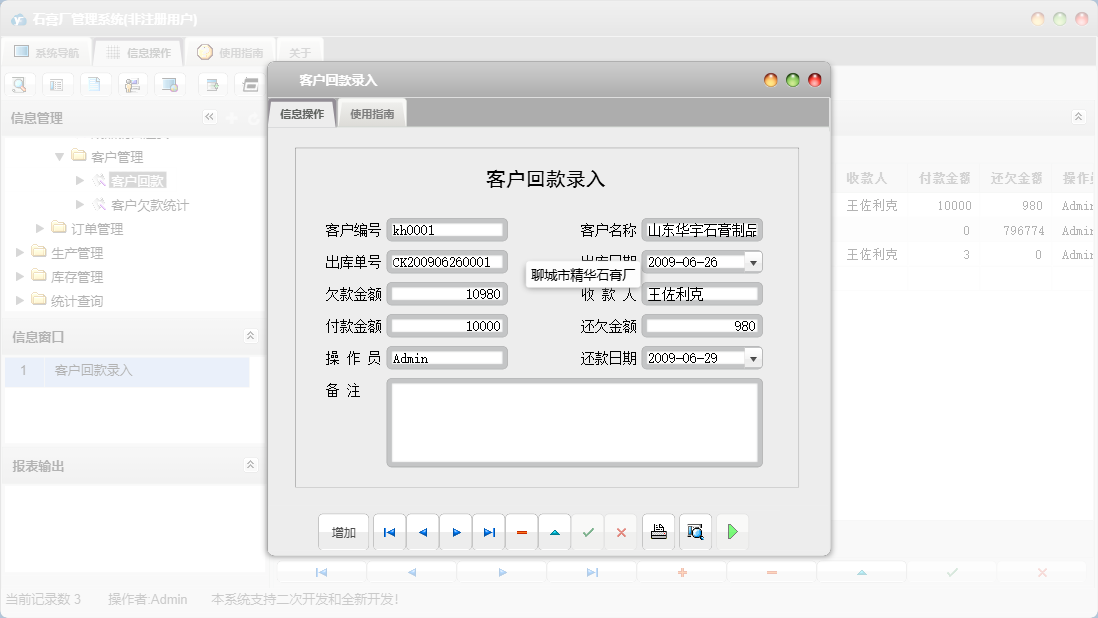Click the document icon on the main toolbar
1098x618 pixels.
95,84
